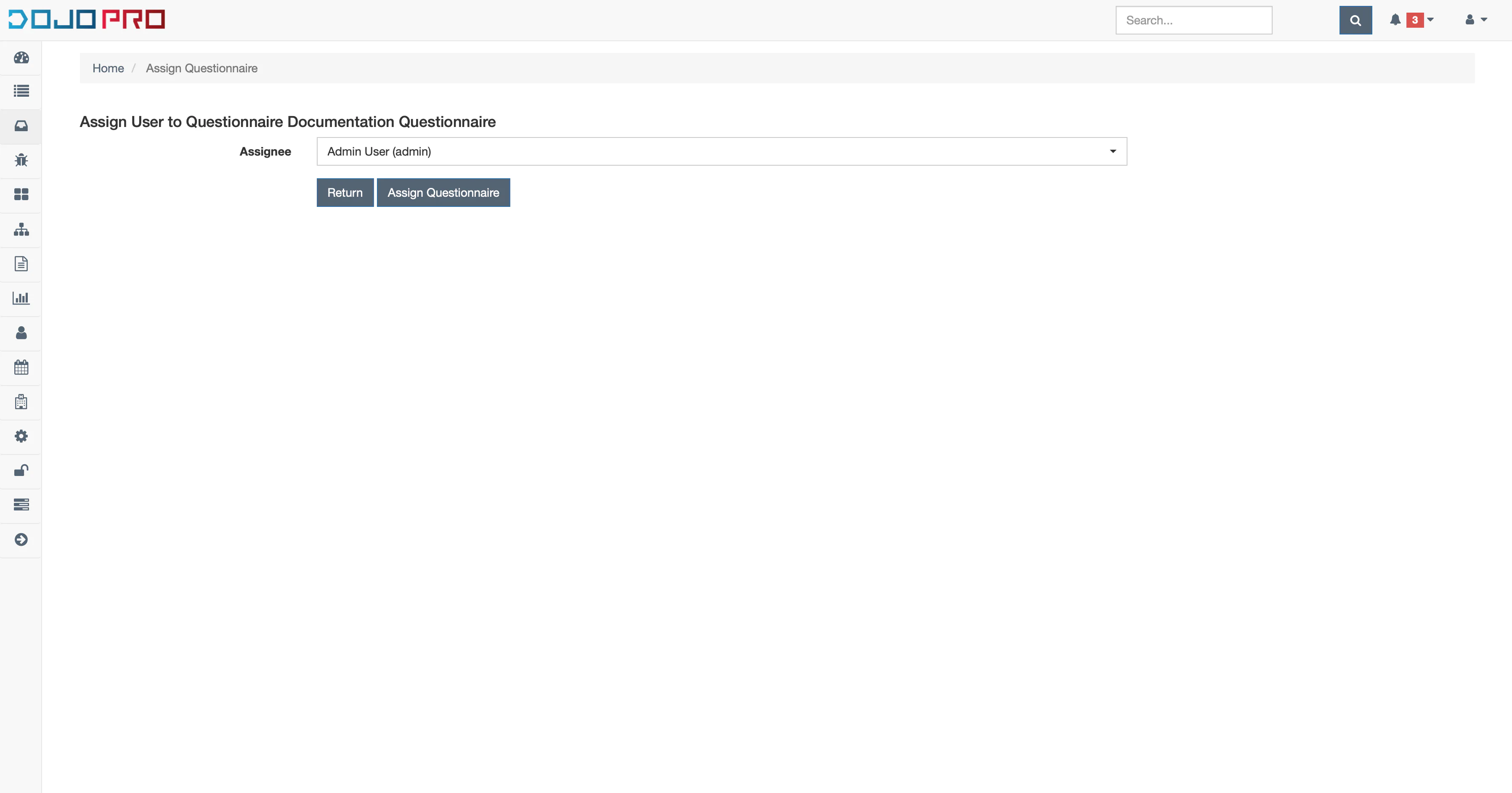This screenshot has height=793, width=1512.
Task: Click the notification bell icon
Action: pos(1395,19)
